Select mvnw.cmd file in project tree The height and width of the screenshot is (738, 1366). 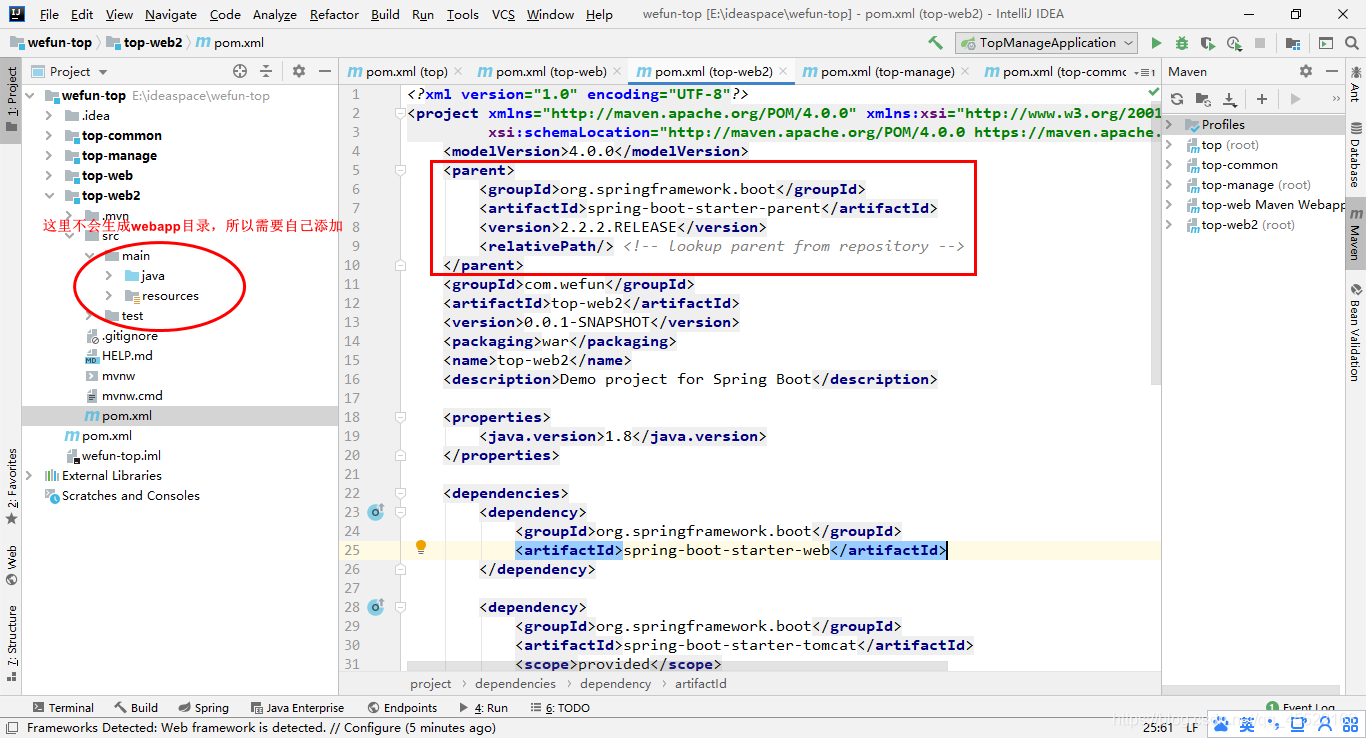tap(132, 396)
